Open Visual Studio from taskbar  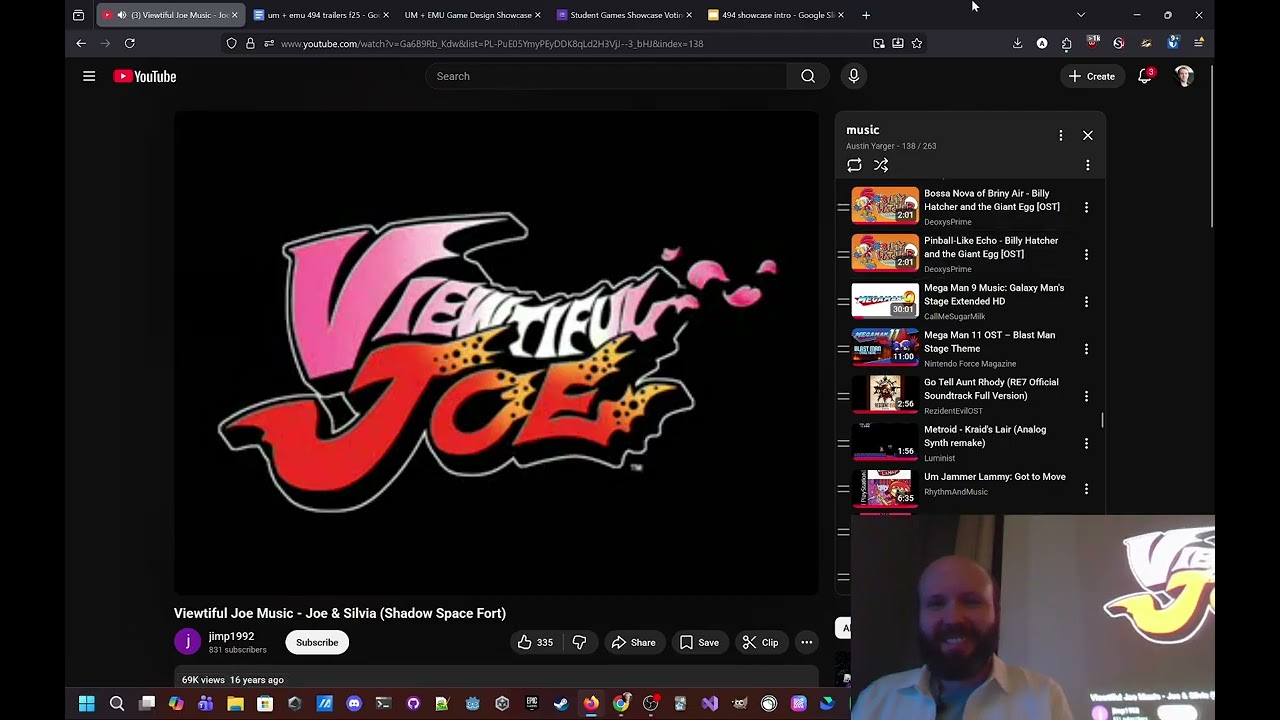(x=710, y=704)
